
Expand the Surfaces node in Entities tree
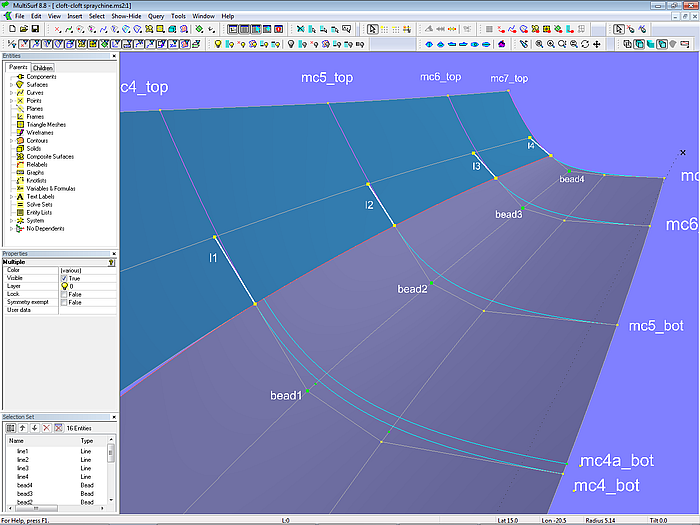click(11, 85)
